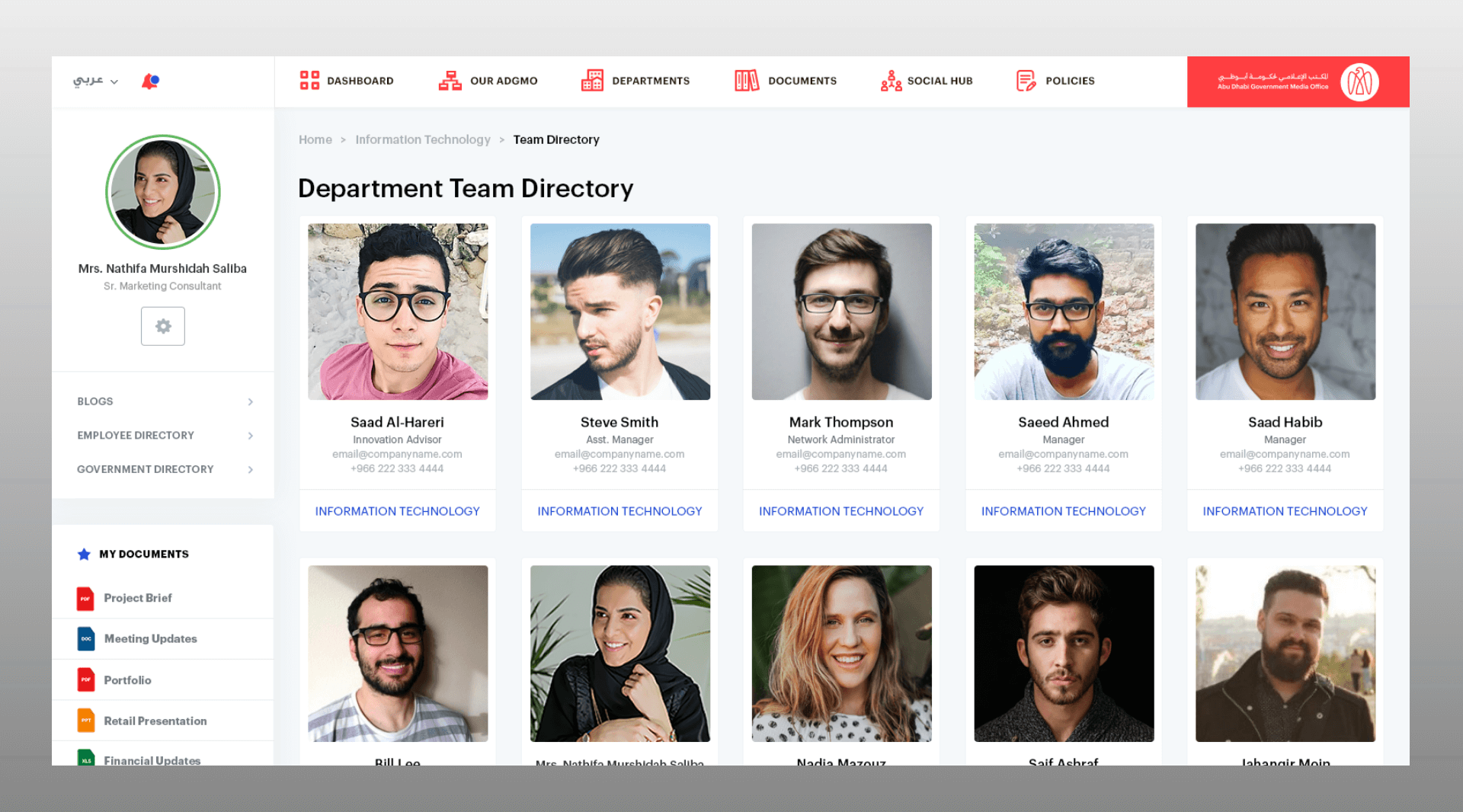The height and width of the screenshot is (812, 1463).
Task: Open the Arabic language dropdown
Action: coord(95,81)
